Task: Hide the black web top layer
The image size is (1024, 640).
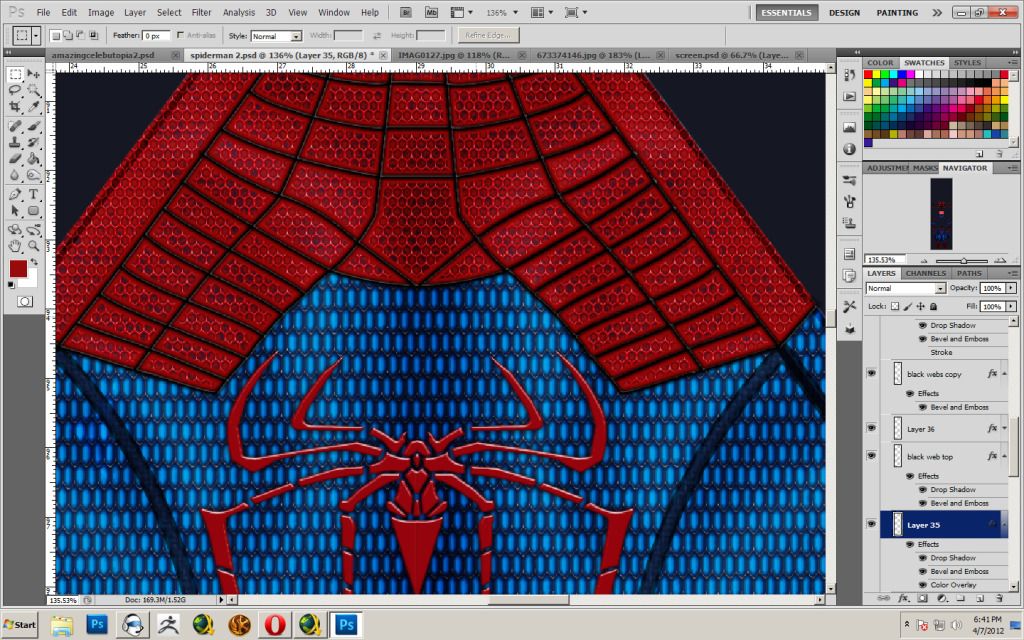Action: [871, 456]
